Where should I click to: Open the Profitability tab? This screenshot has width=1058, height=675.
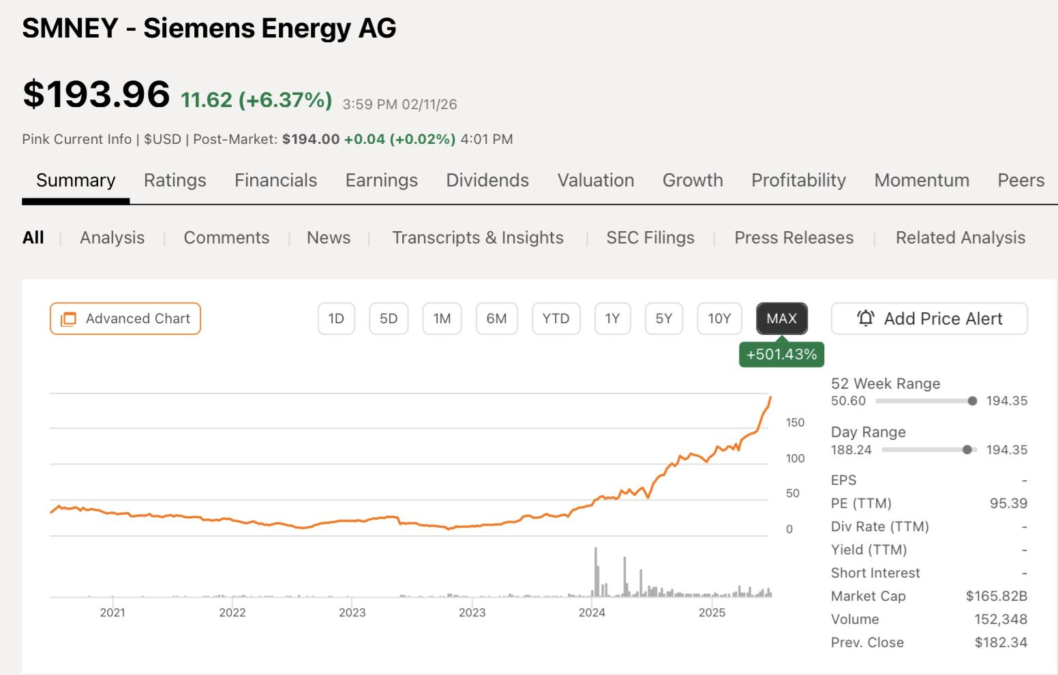pos(798,180)
